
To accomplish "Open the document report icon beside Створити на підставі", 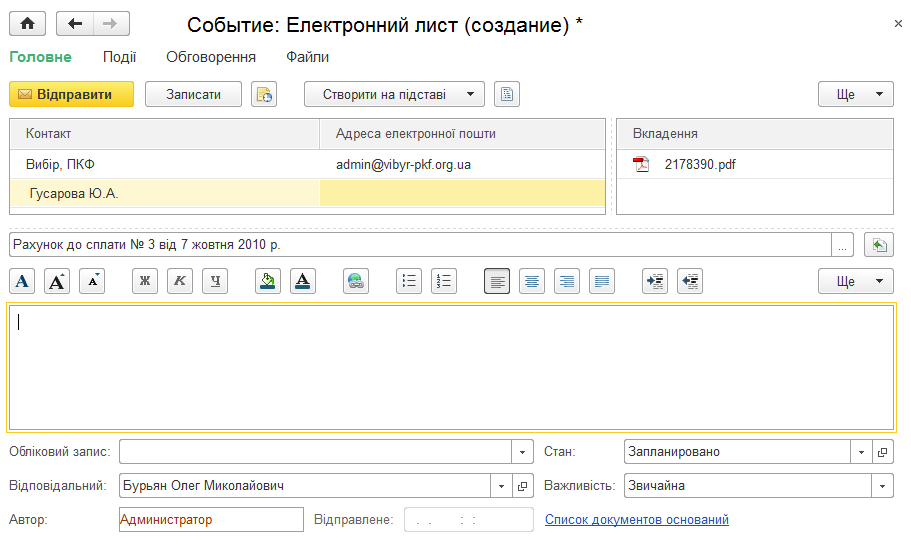I will coord(507,94).
